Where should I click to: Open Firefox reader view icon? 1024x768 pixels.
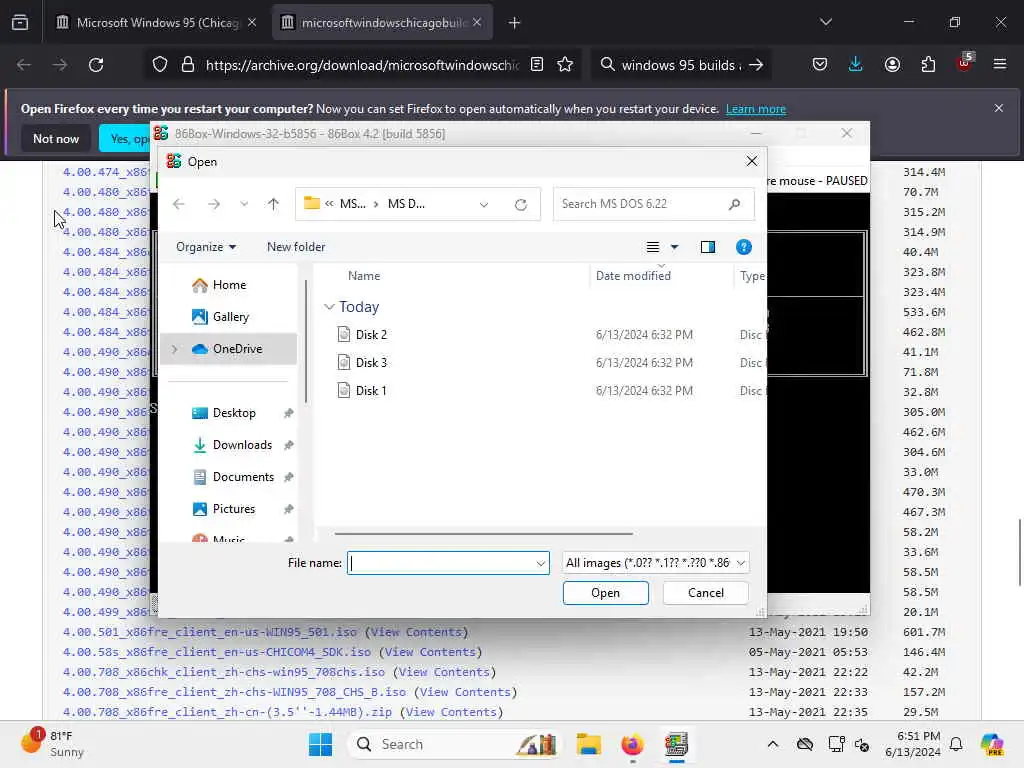click(x=537, y=65)
